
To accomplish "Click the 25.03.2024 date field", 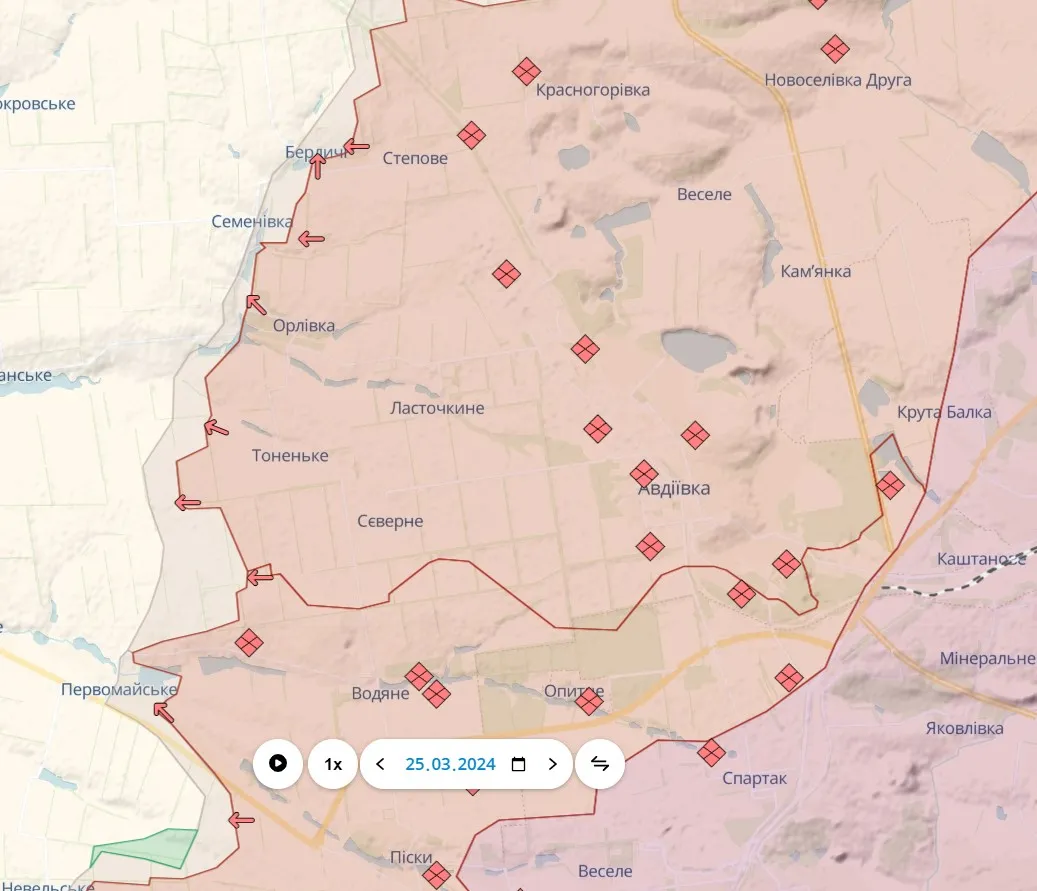I will 450,764.
